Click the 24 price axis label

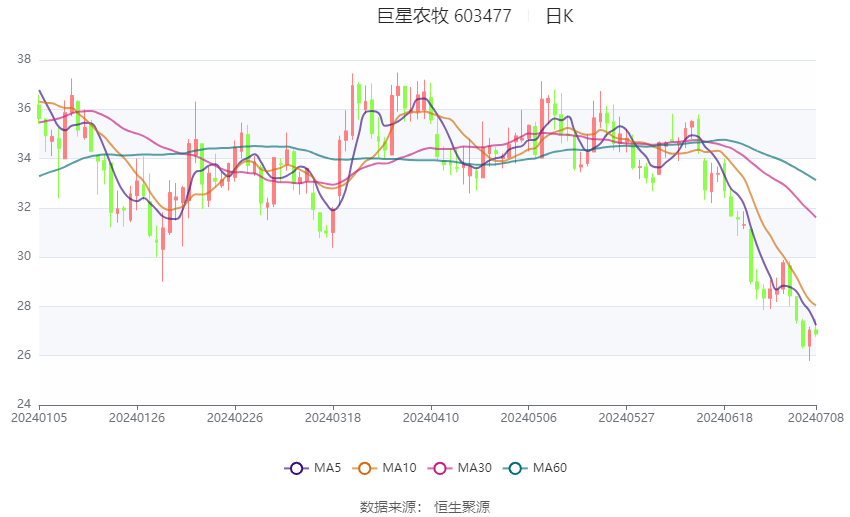(x=24, y=404)
